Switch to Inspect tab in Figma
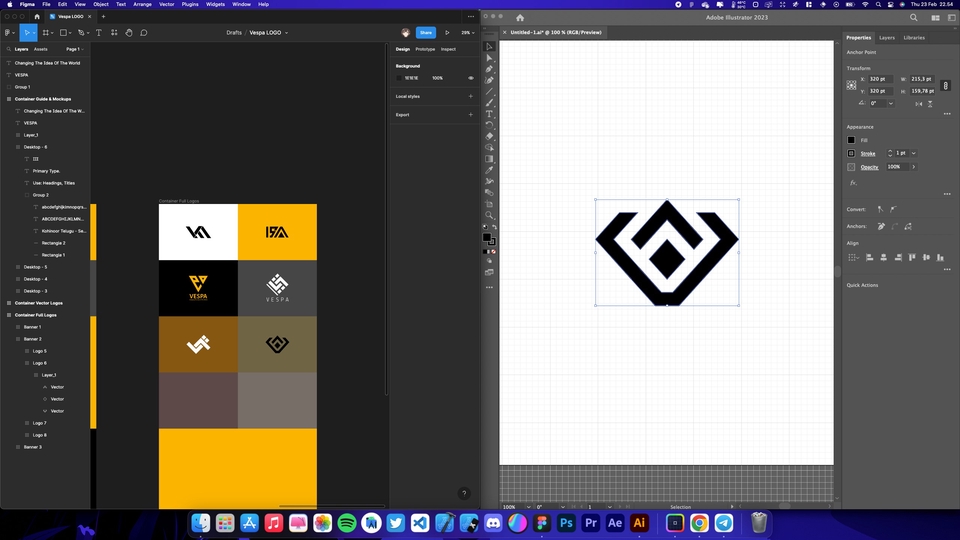Screen dimensions: 960x540 pyautogui.click(x=448, y=49)
